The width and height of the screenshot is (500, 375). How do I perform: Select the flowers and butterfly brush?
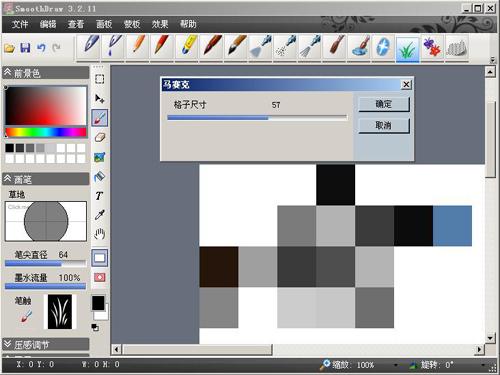pyautogui.click(x=432, y=47)
